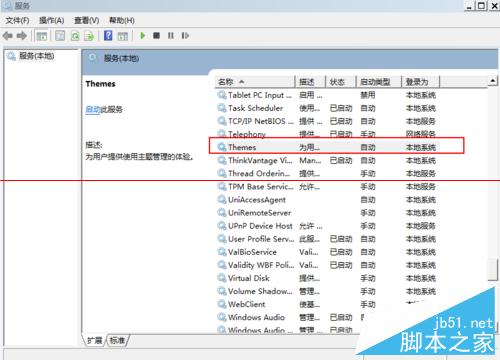Click the gear icon of User Profile Service row
500x360 pixels.
[x=222, y=239]
